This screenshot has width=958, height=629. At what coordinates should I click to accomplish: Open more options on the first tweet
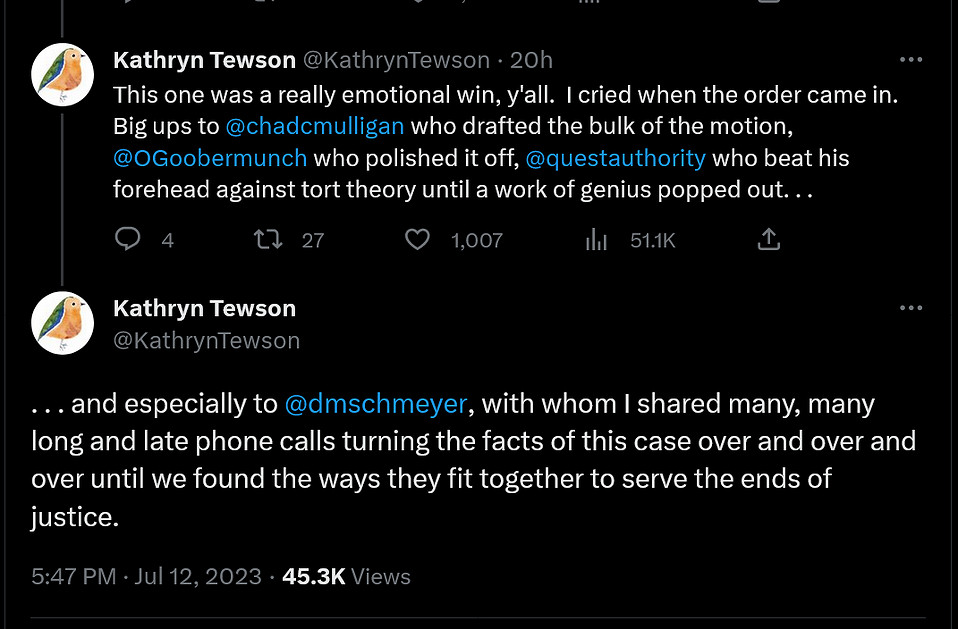pos(911,60)
